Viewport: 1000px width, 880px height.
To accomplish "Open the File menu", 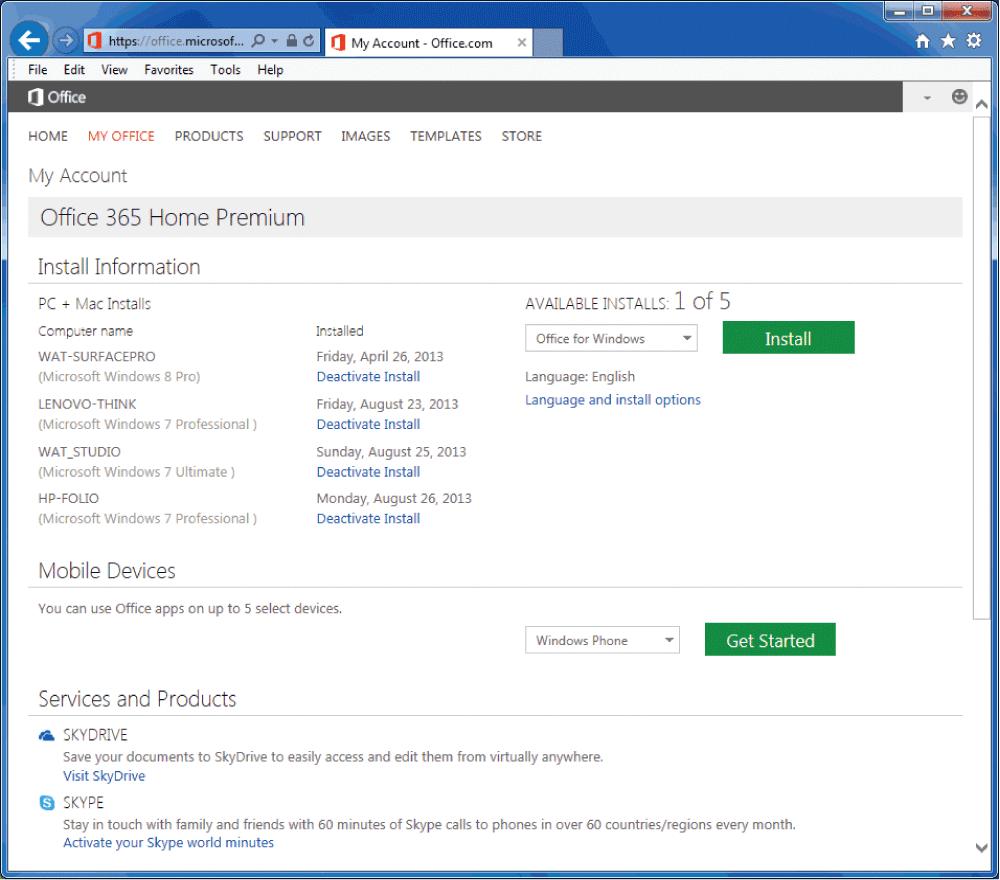I will click(x=38, y=70).
